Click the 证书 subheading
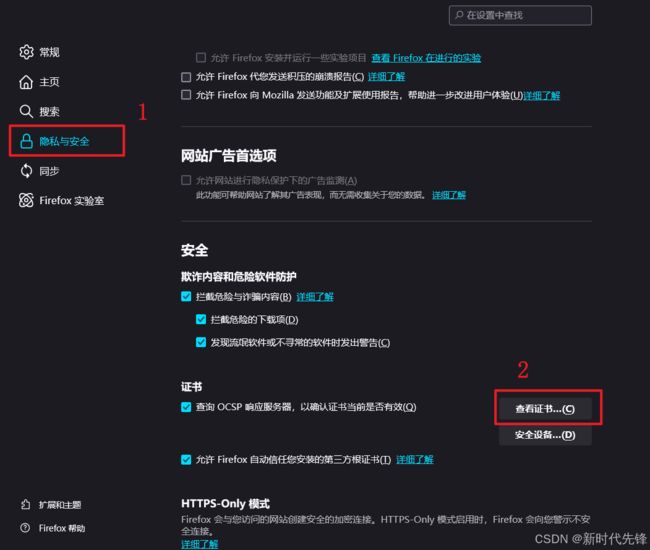 pyautogui.click(x=192, y=387)
